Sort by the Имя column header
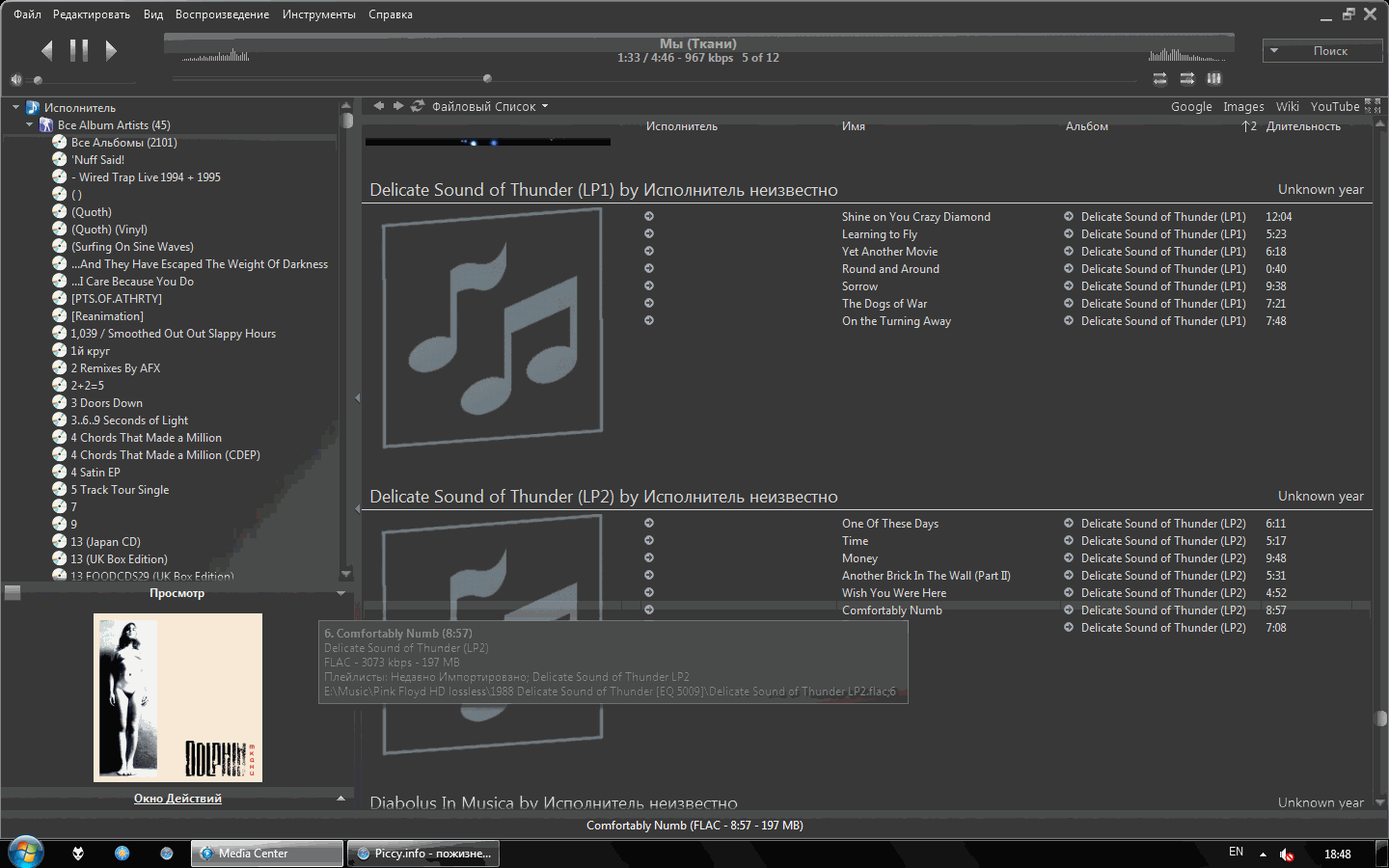The image size is (1389, 868). click(x=854, y=126)
